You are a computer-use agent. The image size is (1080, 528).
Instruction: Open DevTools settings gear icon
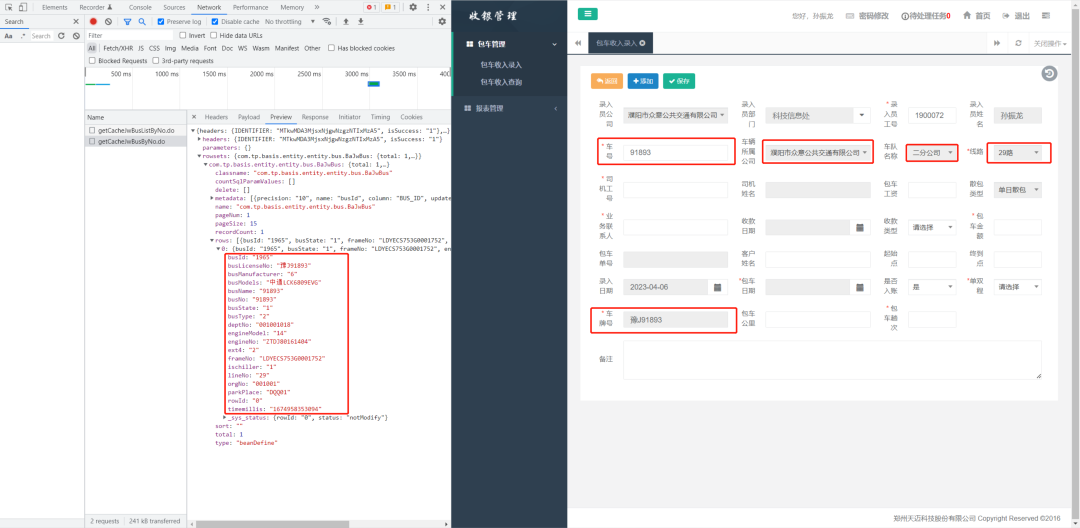413,7
